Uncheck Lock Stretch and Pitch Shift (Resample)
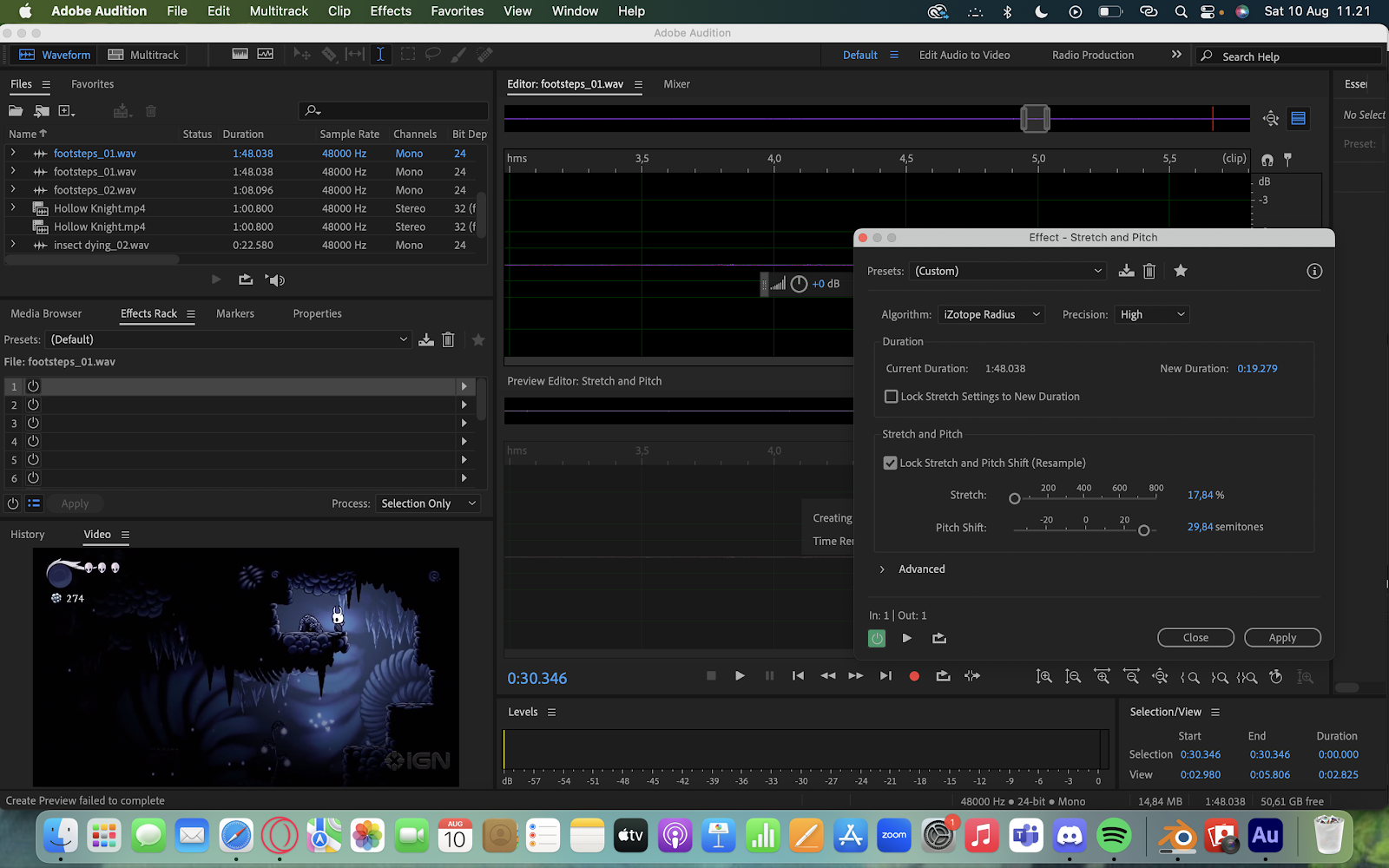1389x868 pixels. point(891,464)
